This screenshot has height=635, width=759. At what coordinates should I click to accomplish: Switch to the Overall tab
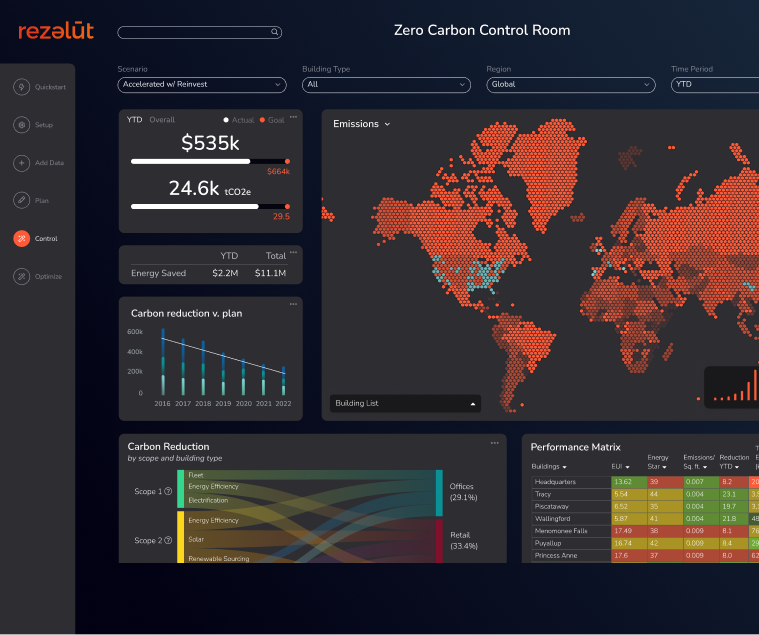(162, 120)
